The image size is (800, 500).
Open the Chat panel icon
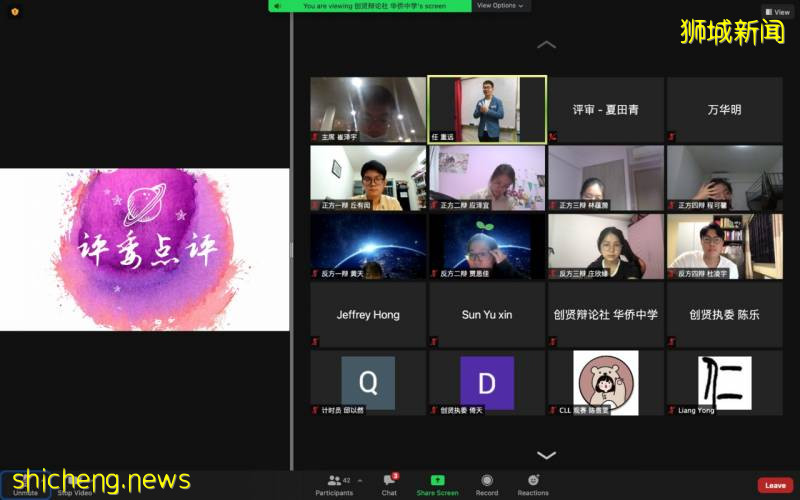pyautogui.click(x=389, y=480)
